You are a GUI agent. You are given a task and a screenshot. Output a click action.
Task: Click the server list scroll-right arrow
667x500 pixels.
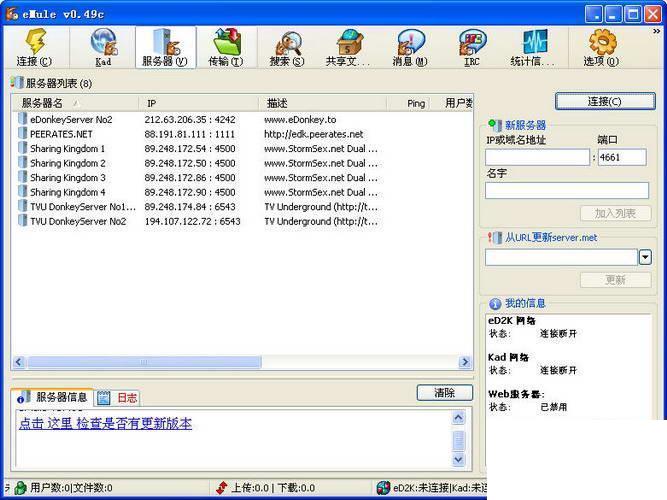click(x=465, y=362)
